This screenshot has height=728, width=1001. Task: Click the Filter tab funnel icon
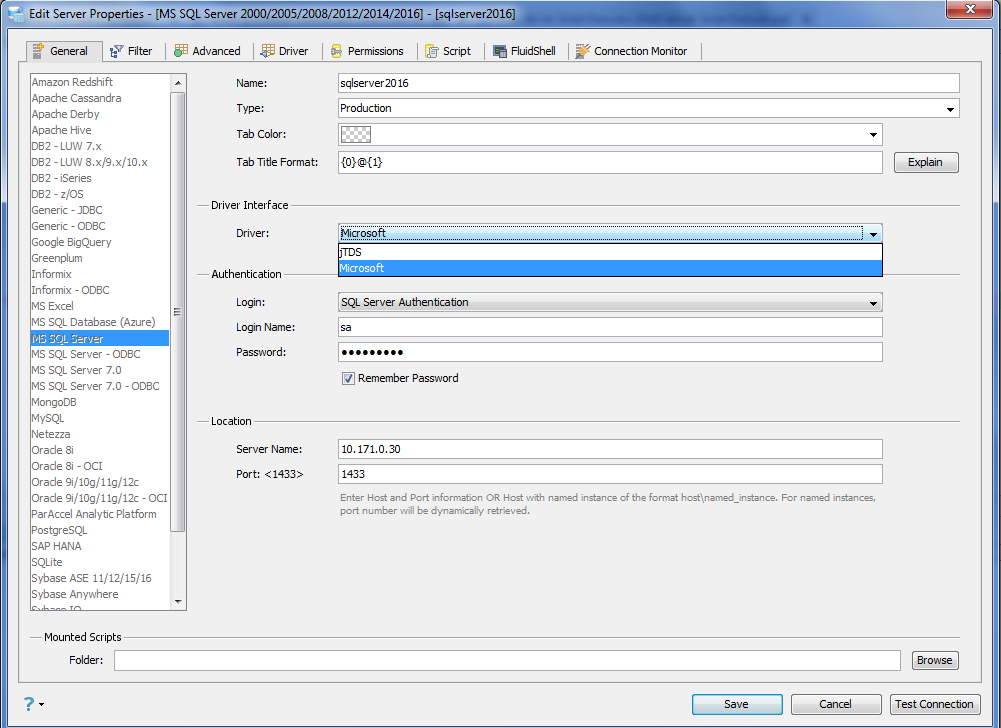[116, 51]
